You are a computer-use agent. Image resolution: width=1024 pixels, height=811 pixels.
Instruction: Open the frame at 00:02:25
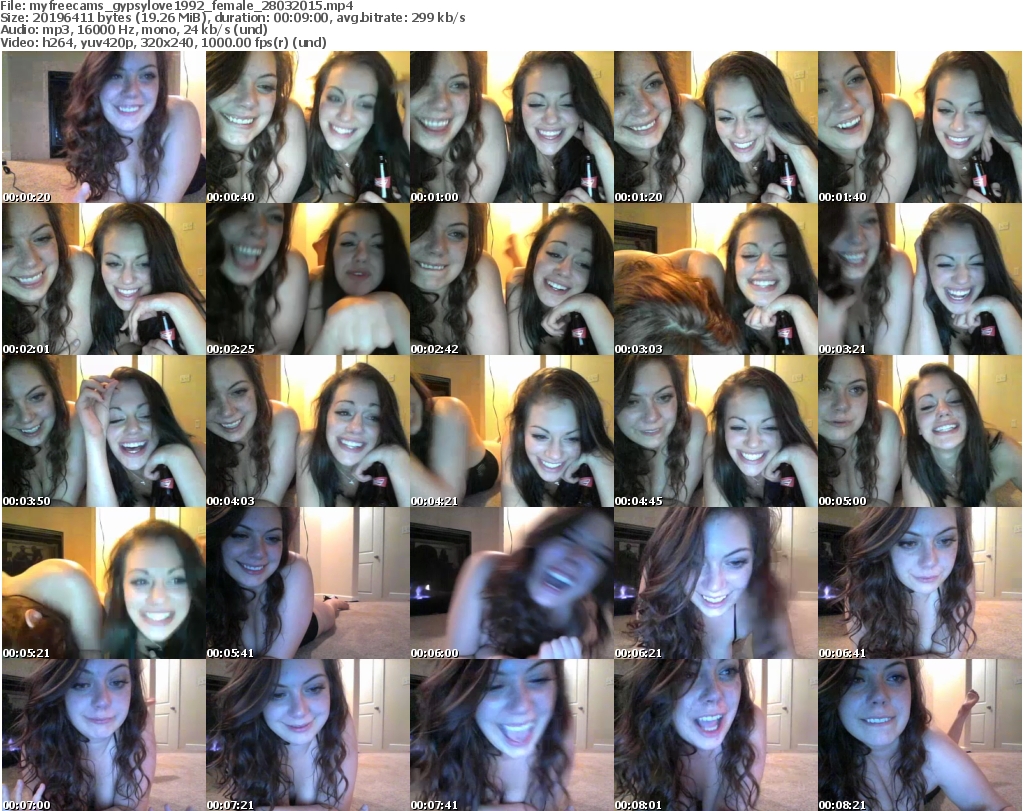[x=308, y=279]
